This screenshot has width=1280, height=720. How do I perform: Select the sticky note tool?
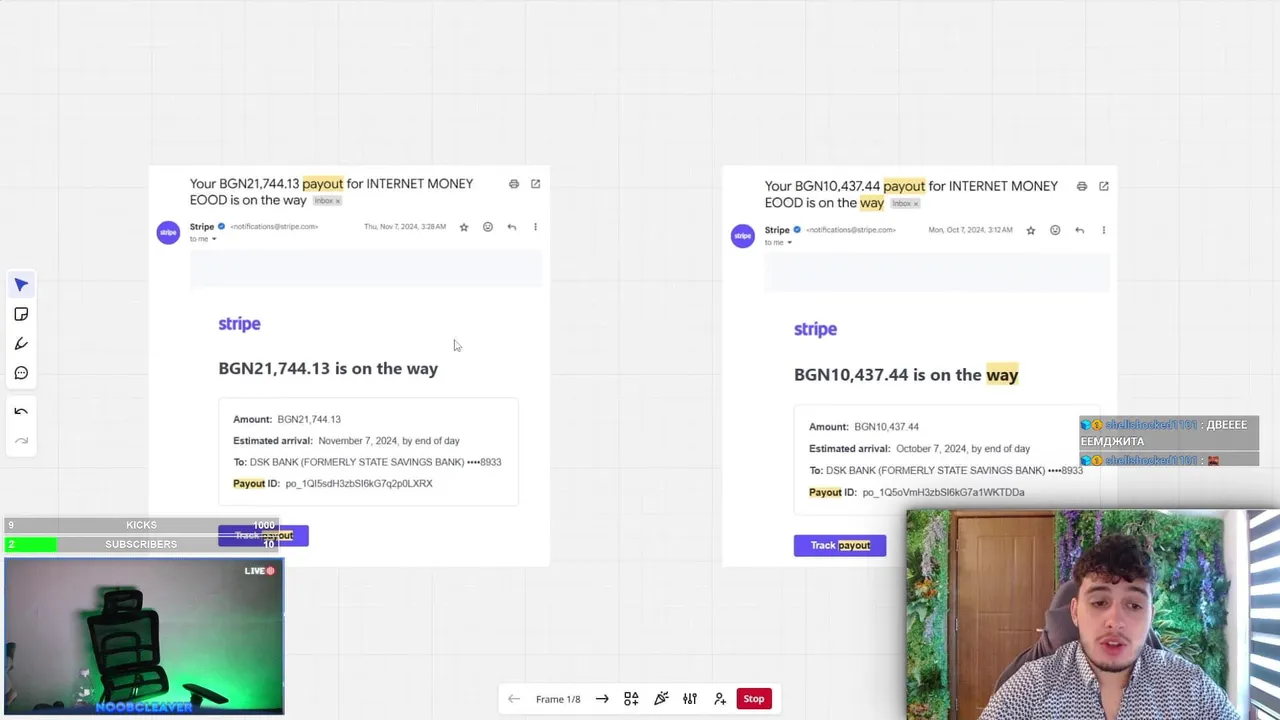21,314
